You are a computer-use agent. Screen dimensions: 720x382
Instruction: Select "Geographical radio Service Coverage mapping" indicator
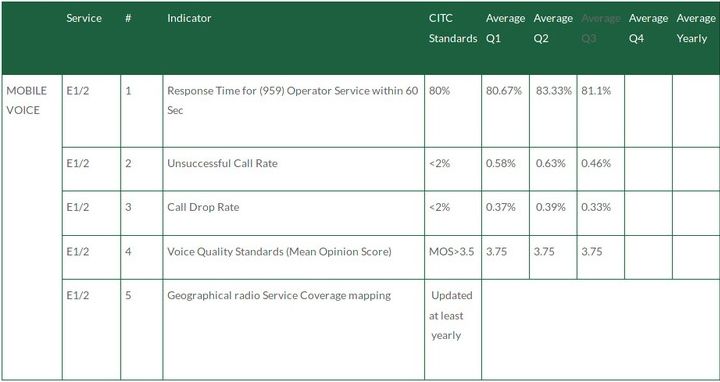click(279, 295)
